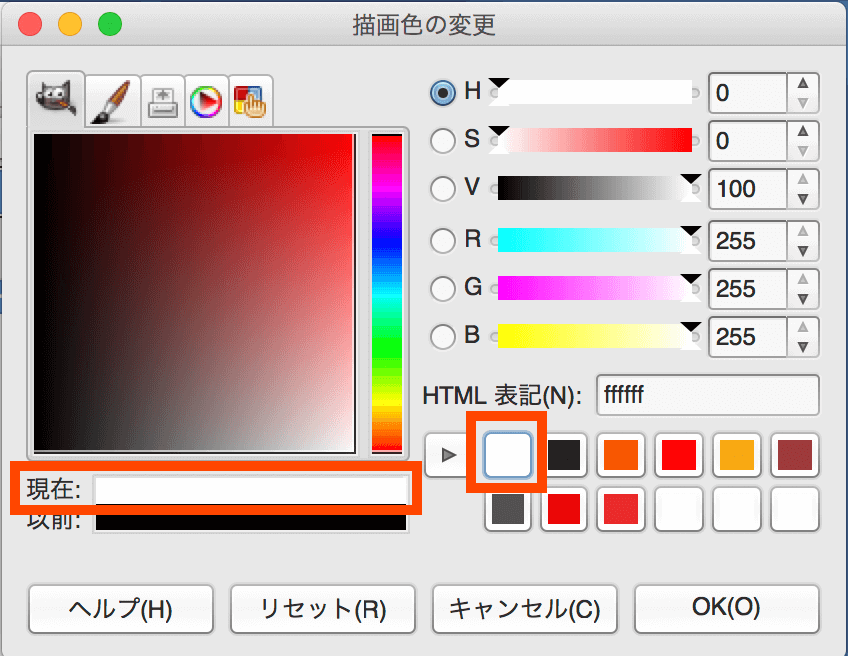Pick the pure red top-row swatch
Viewport: 848px width, 656px height.
pos(679,455)
